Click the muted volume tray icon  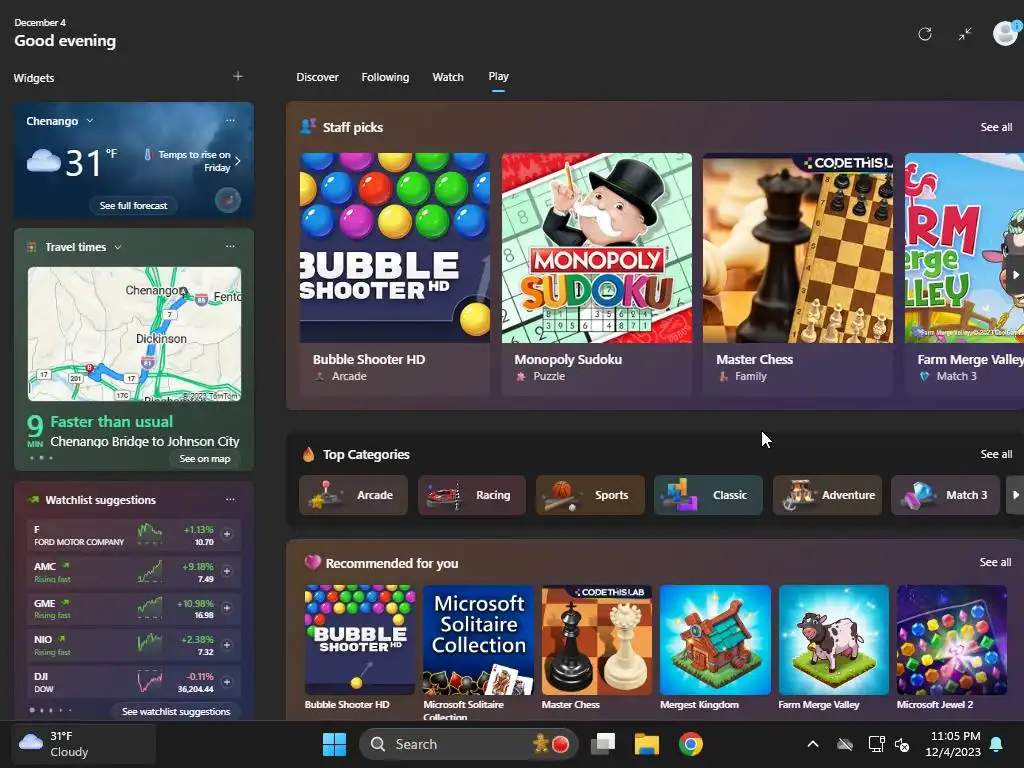point(902,744)
